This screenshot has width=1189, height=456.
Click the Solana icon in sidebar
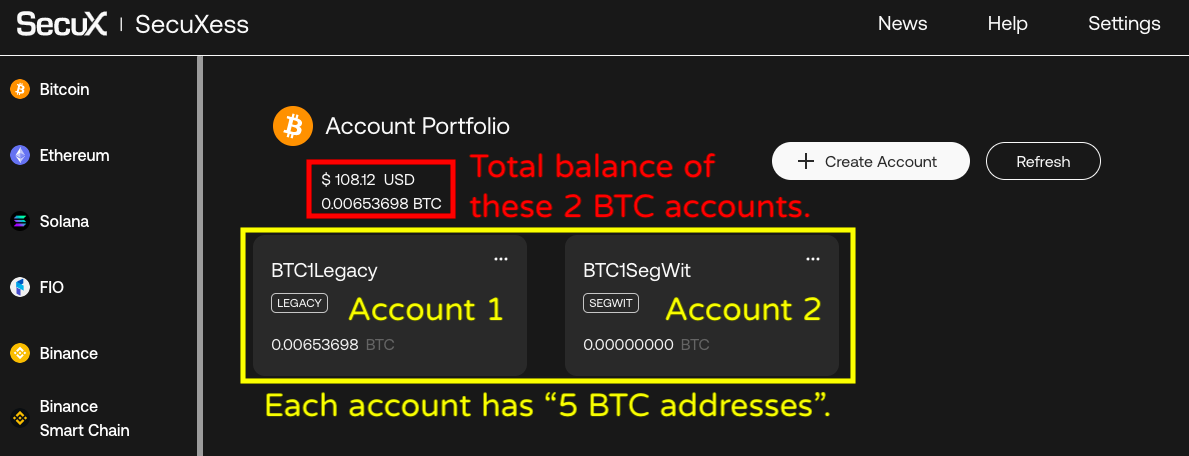click(x=20, y=222)
